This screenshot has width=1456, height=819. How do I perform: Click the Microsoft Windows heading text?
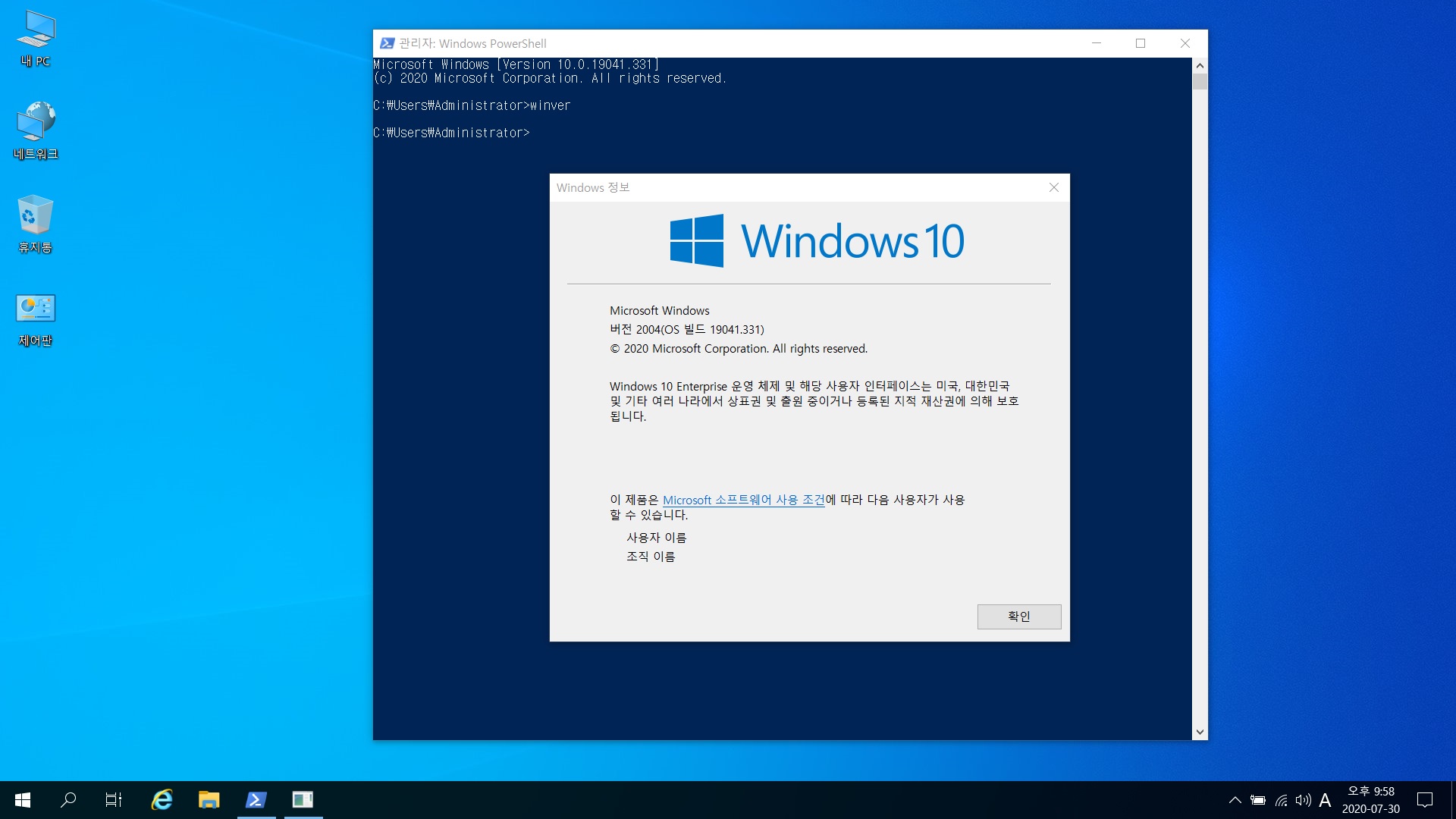[660, 310]
